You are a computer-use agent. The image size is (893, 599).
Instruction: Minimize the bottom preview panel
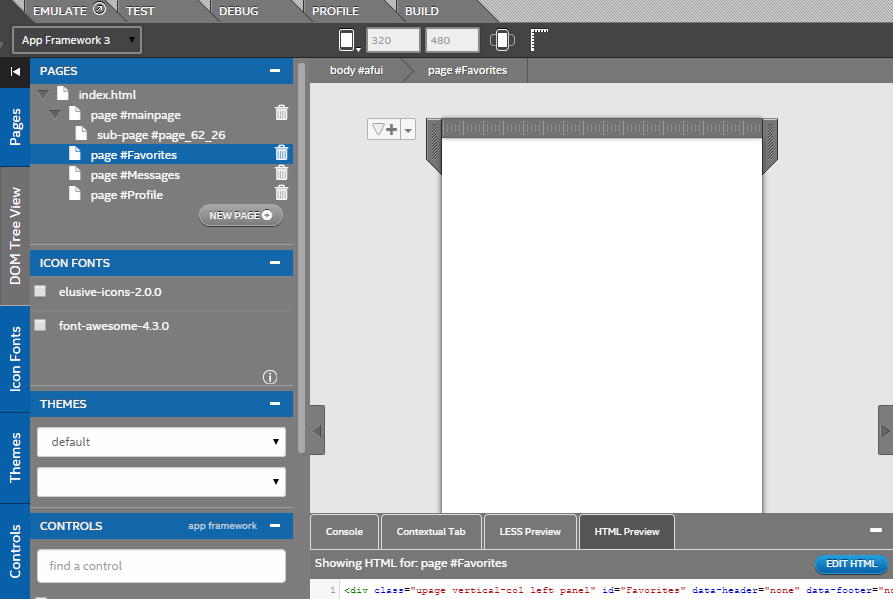point(876,530)
